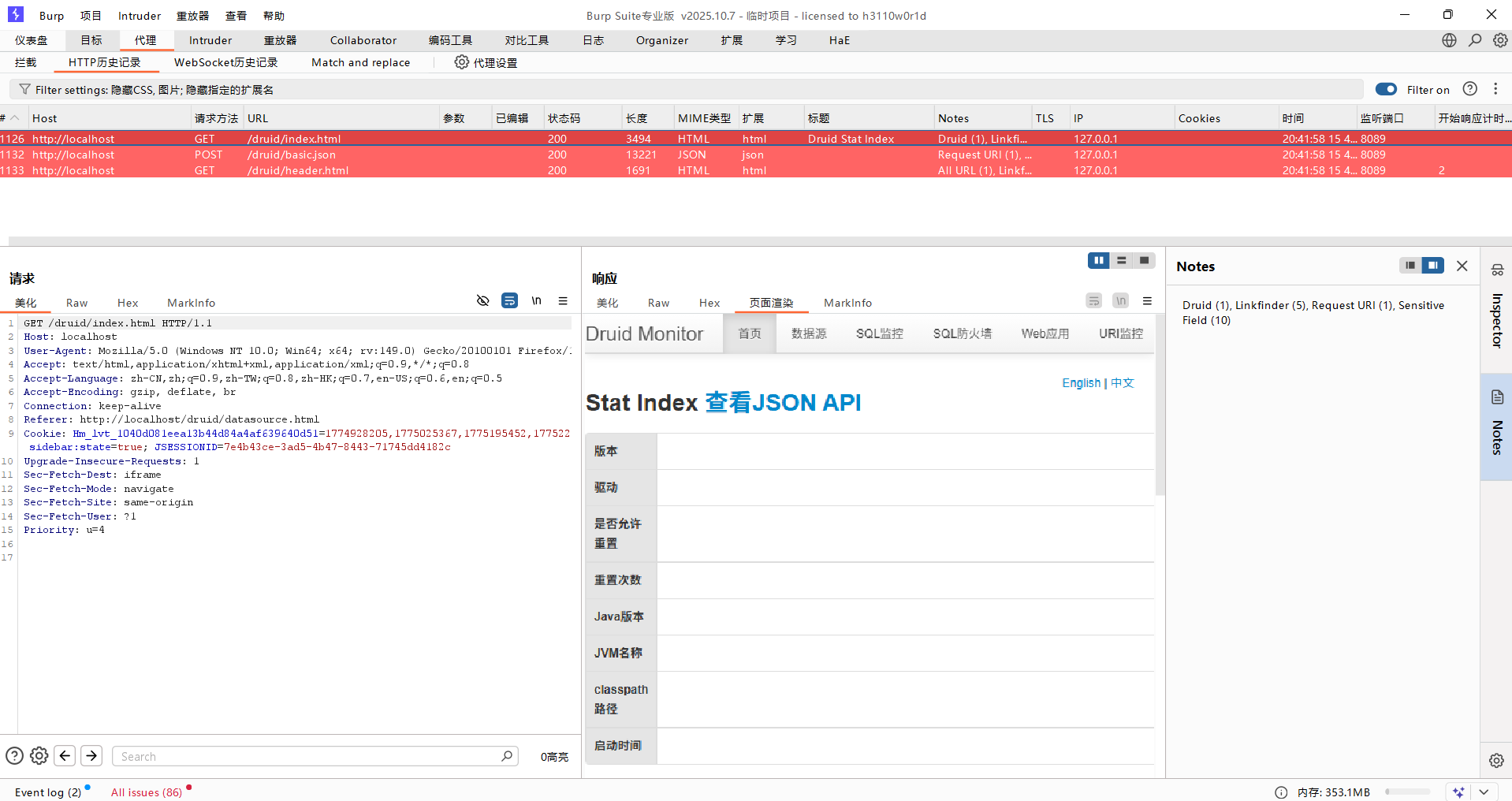Open the Burp menu
Screen dimensions: 1512x801
point(52,16)
